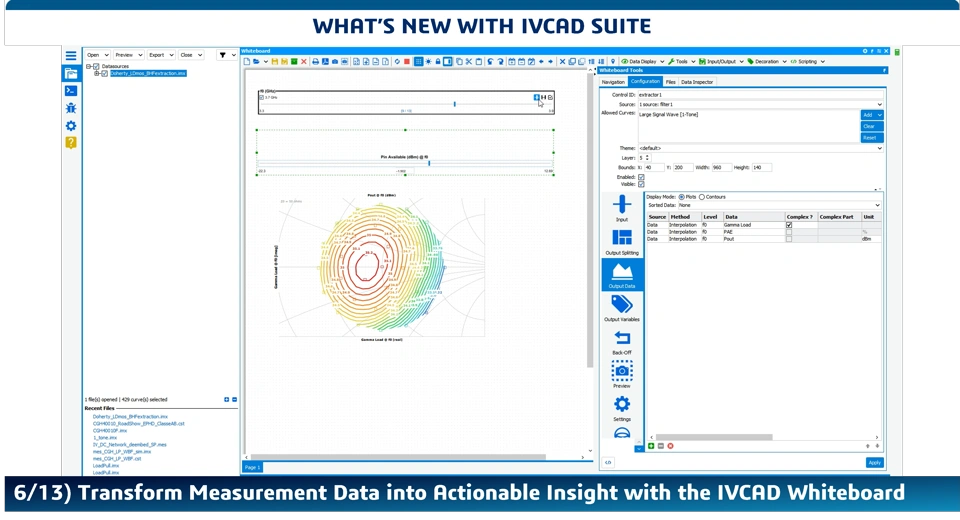
Task: Open the Input/Output menu
Action: point(721,61)
